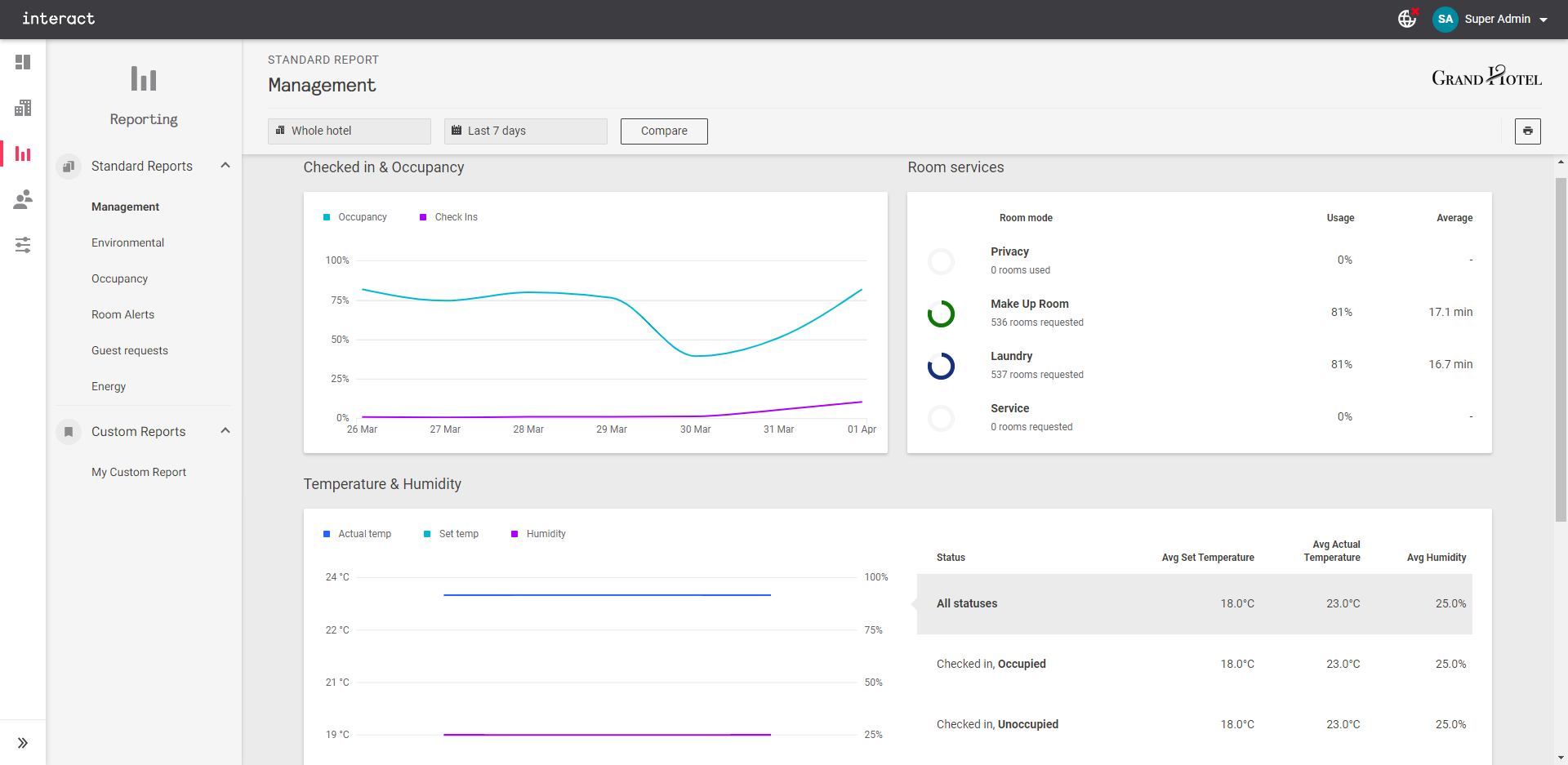1568x765 pixels.
Task: Click the Privacy row label
Action: [x=1009, y=251]
